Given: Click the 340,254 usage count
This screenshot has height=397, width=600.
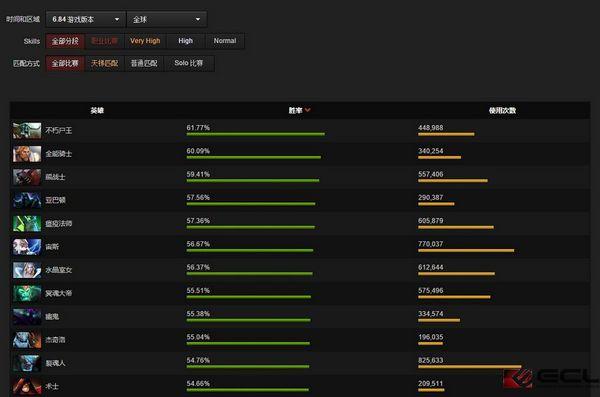Looking at the screenshot, I should pyautogui.click(x=430, y=151).
